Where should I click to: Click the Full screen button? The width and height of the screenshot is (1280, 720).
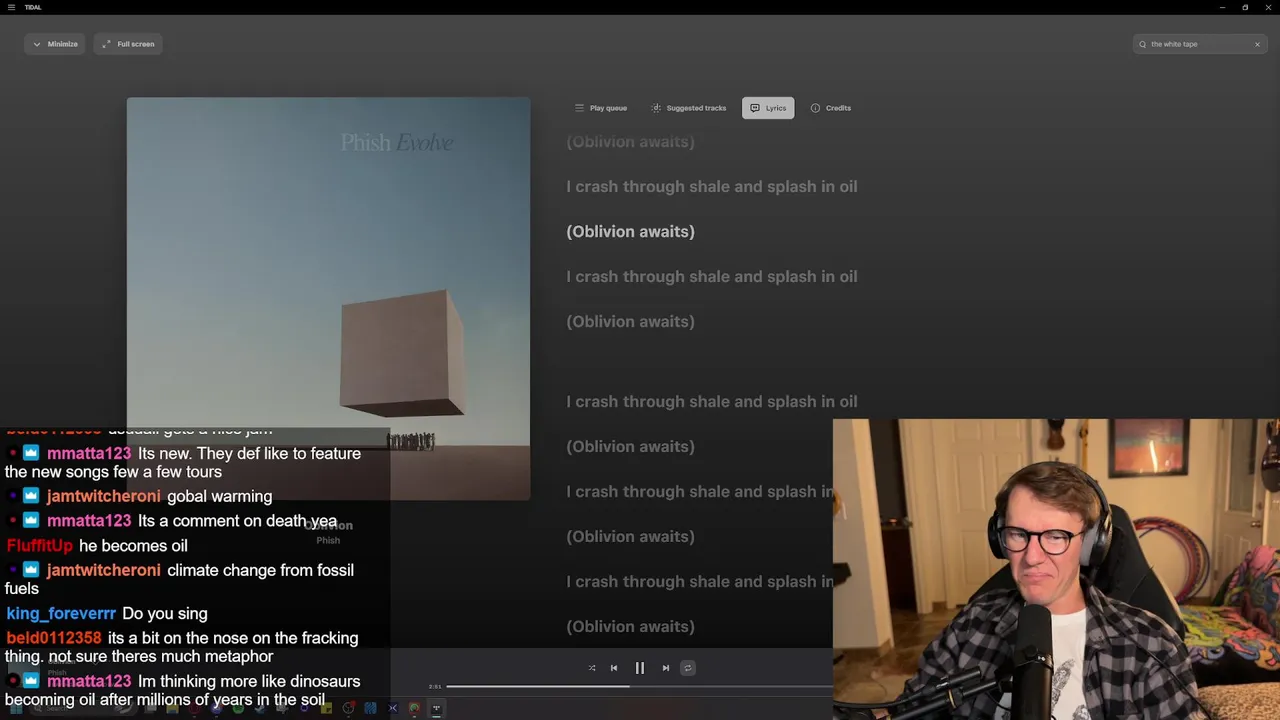pos(128,44)
